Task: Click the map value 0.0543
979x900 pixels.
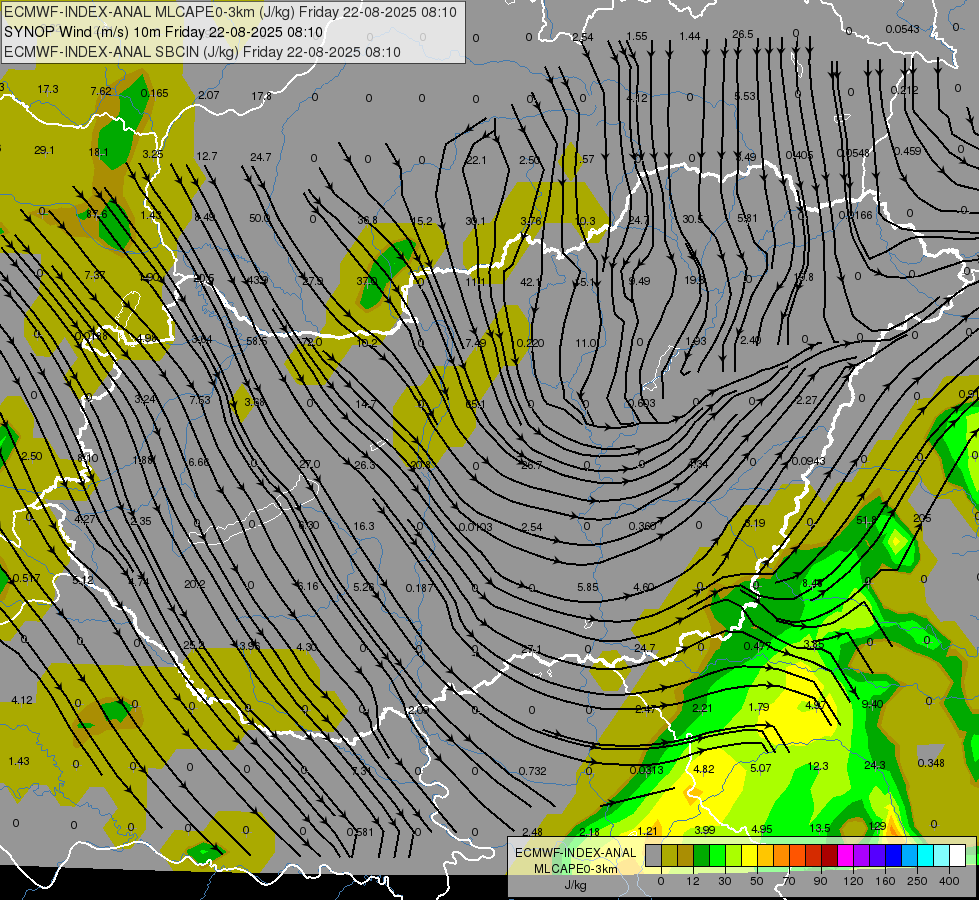Action: 902,29
